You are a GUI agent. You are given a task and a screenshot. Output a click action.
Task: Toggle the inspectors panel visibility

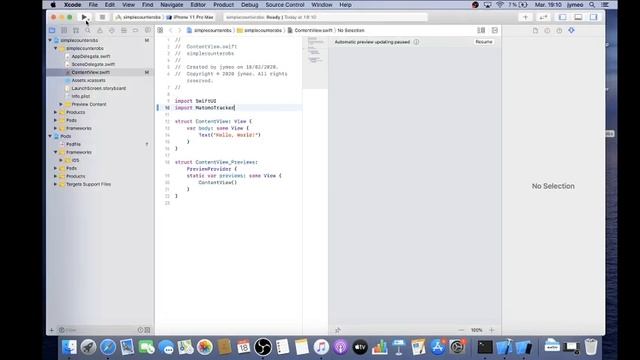tap(594, 17)
